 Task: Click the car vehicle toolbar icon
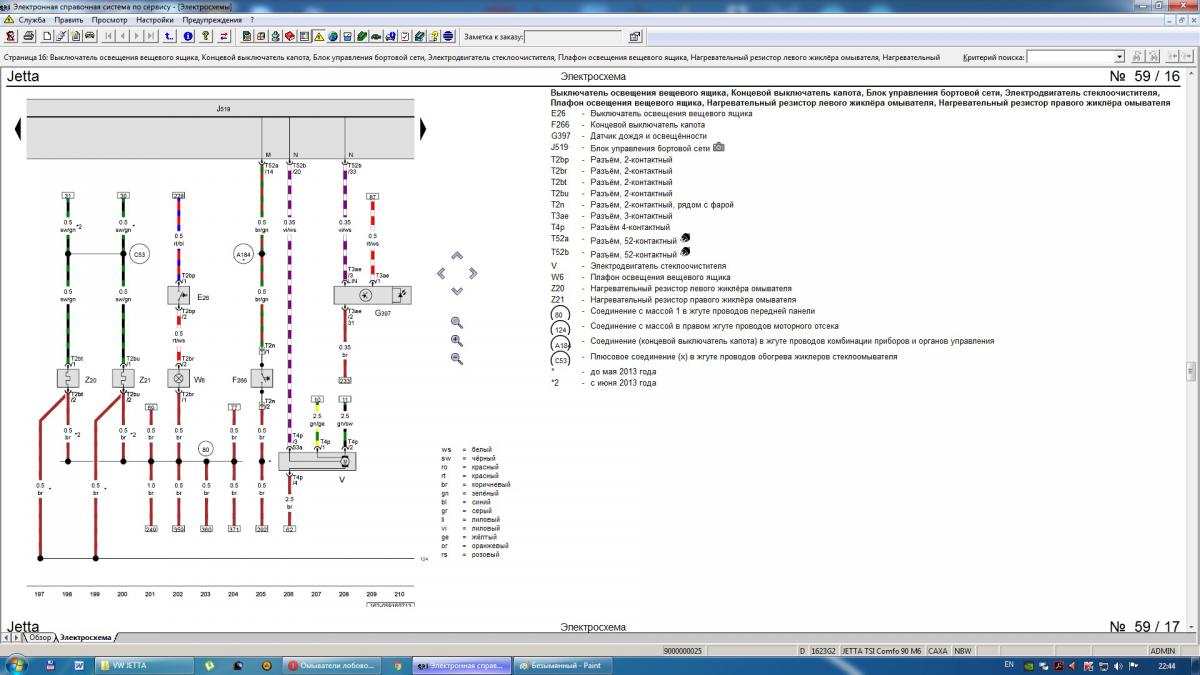(89, 37)
